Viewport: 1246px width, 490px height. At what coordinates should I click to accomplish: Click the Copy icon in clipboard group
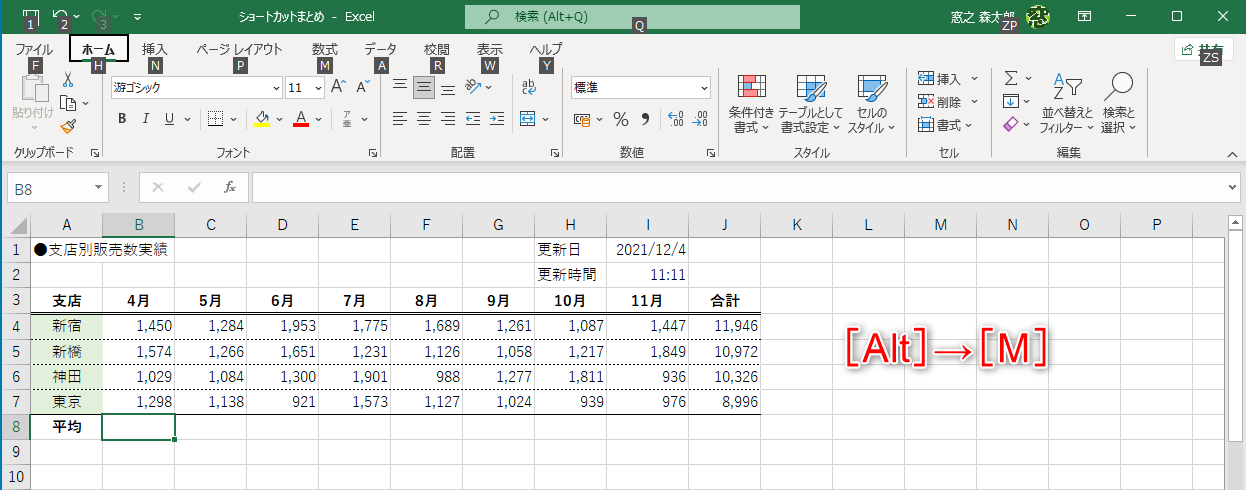(67, 103)
